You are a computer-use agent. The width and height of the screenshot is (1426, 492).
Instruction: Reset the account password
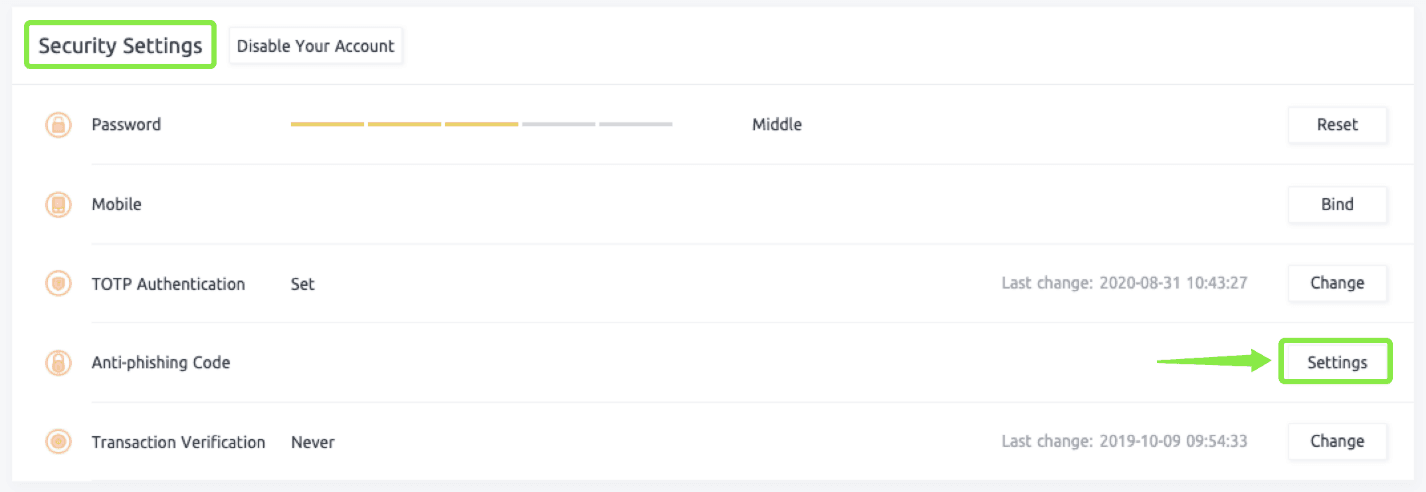click(x=1337, y=125)
